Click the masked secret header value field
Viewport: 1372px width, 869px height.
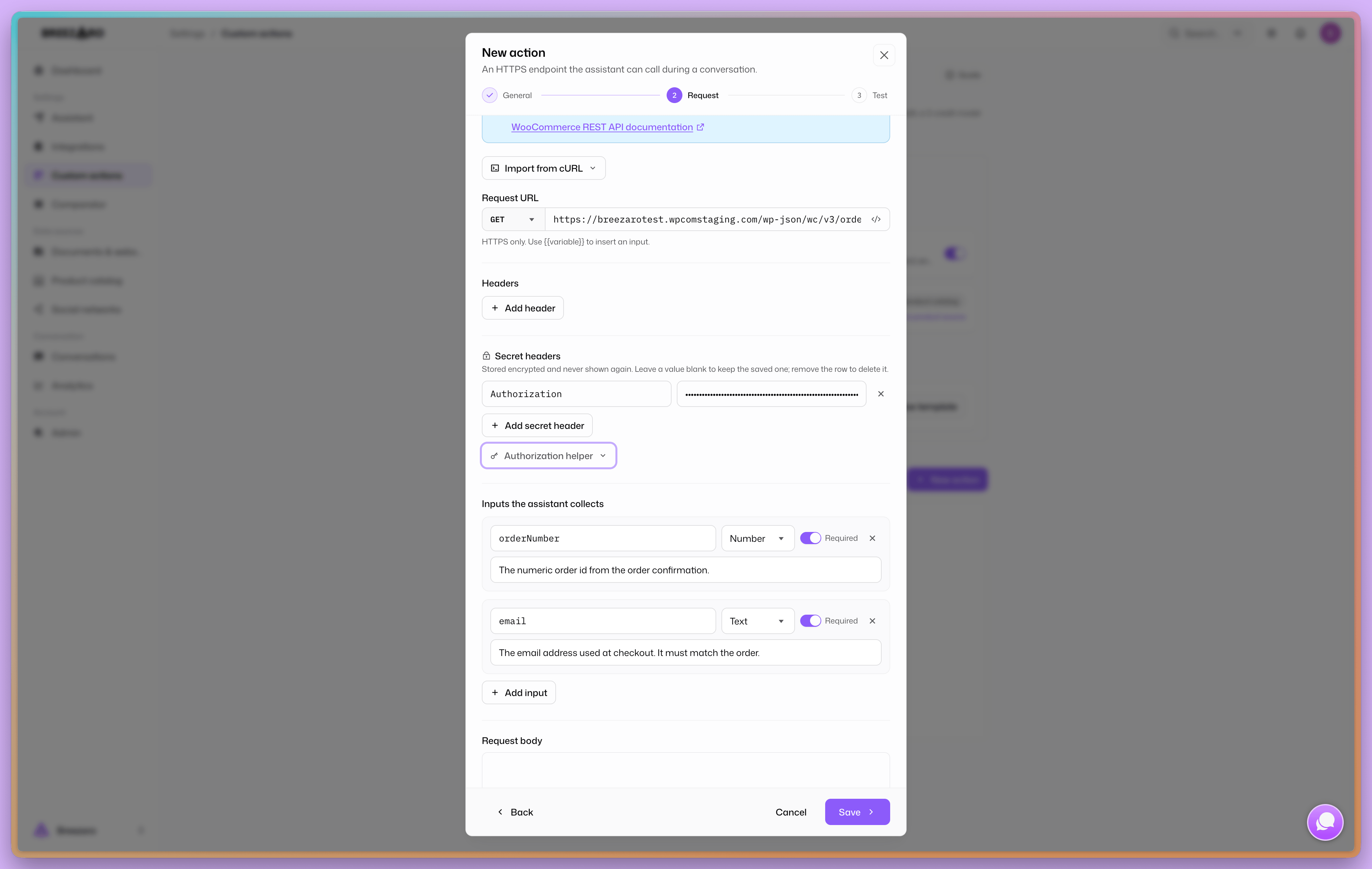coord(771,394)
